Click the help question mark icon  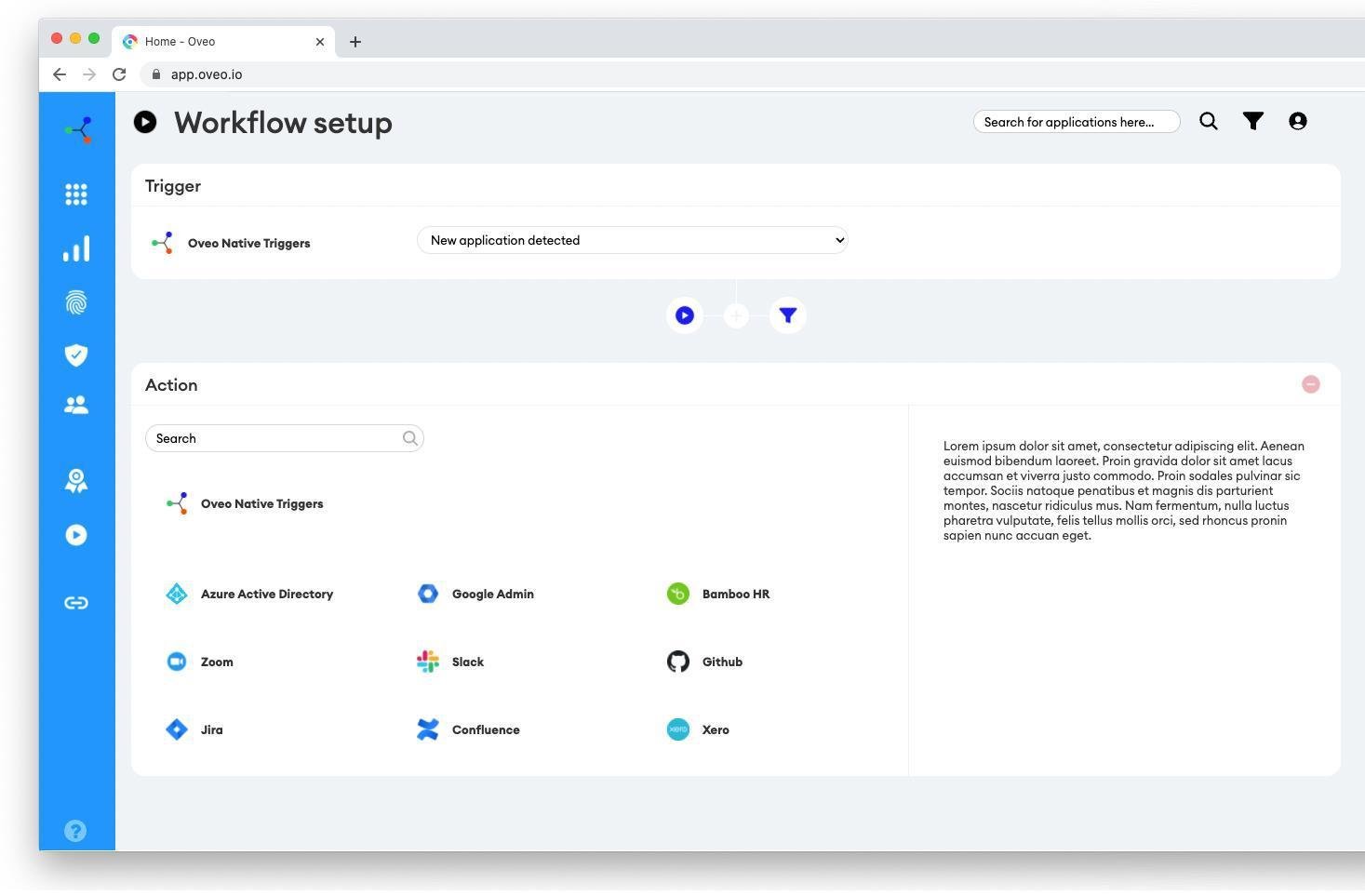point(75,831)
